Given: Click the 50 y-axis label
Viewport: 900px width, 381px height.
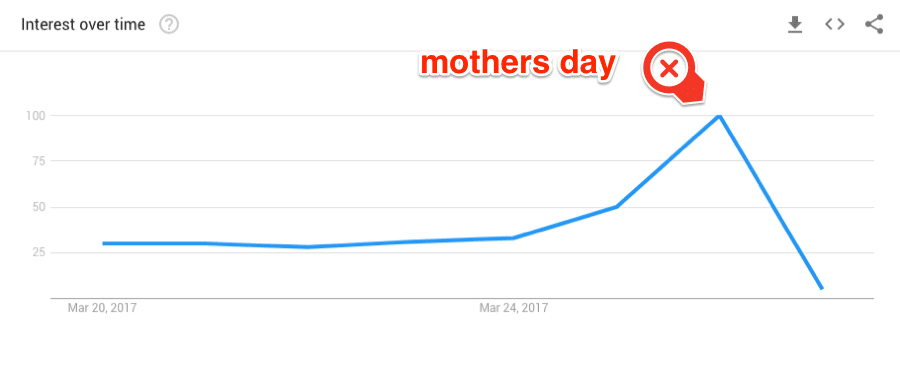Looking at the screenshot, I should (x=37, y=207).
